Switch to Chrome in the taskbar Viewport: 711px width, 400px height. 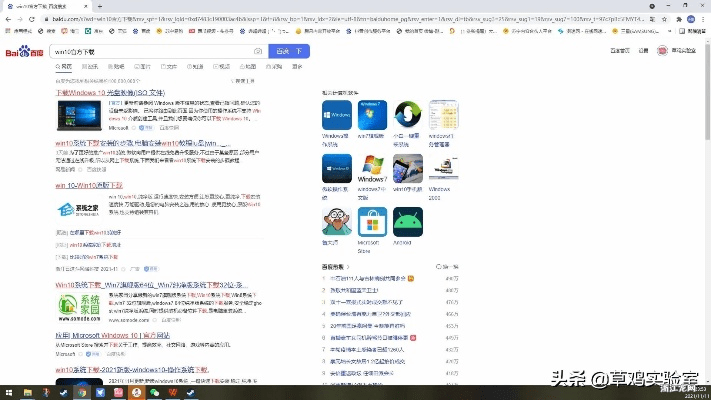click(x=82, y=393)
